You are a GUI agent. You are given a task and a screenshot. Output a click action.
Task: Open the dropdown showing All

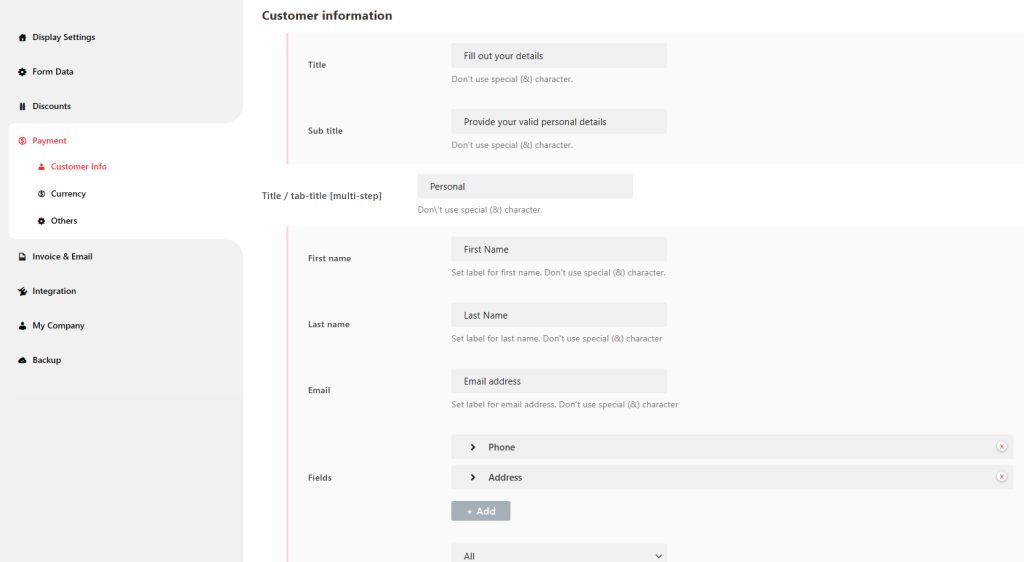[558, 555]
